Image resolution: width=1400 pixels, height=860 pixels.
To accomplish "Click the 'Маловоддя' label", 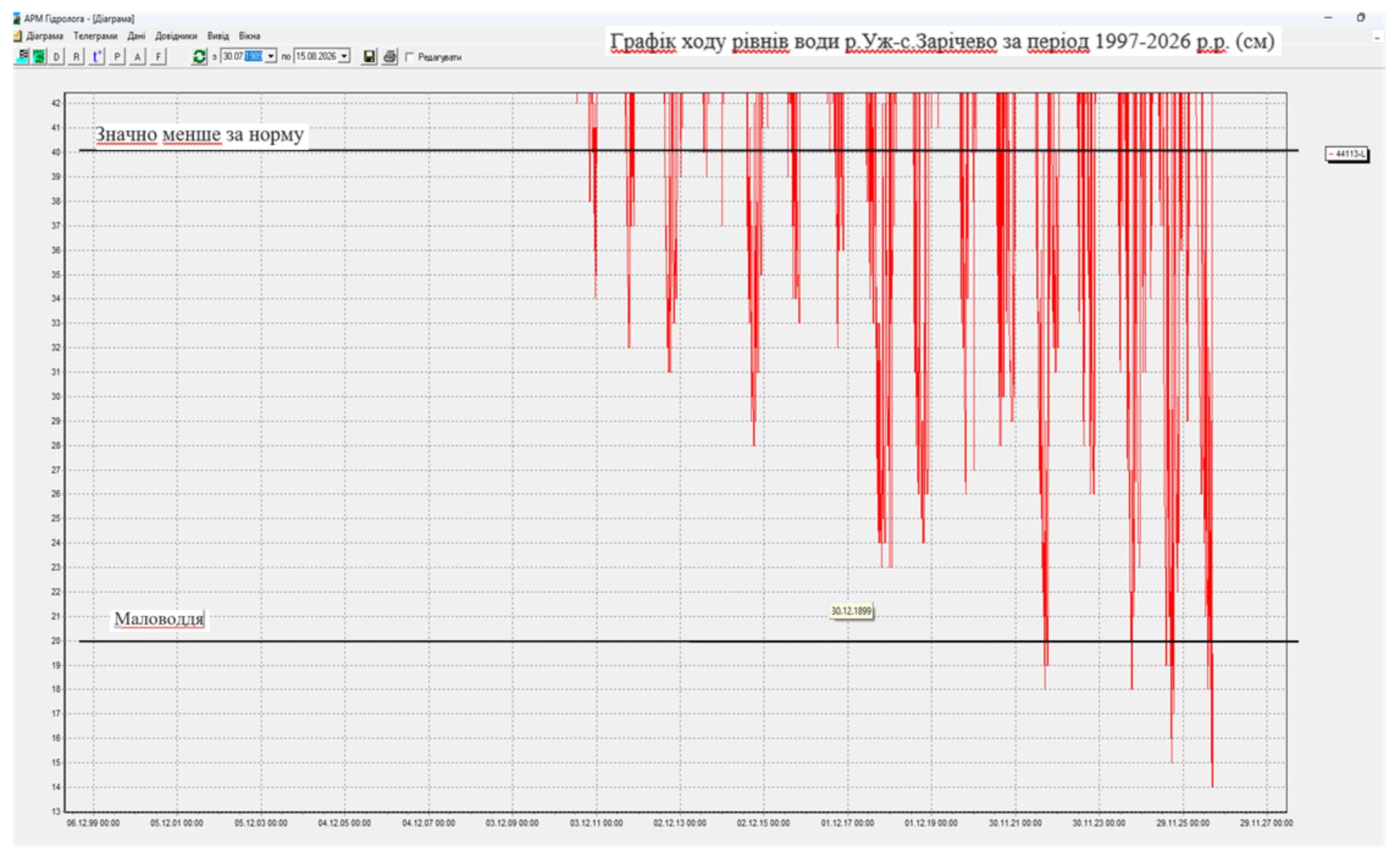I will tap(159, 619).
